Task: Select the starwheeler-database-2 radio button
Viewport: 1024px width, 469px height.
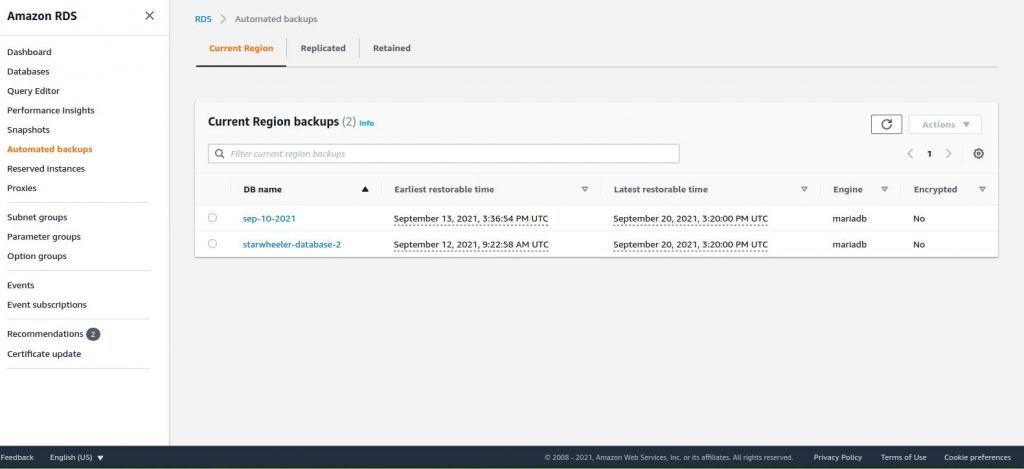Action: (x=212, y=244)
